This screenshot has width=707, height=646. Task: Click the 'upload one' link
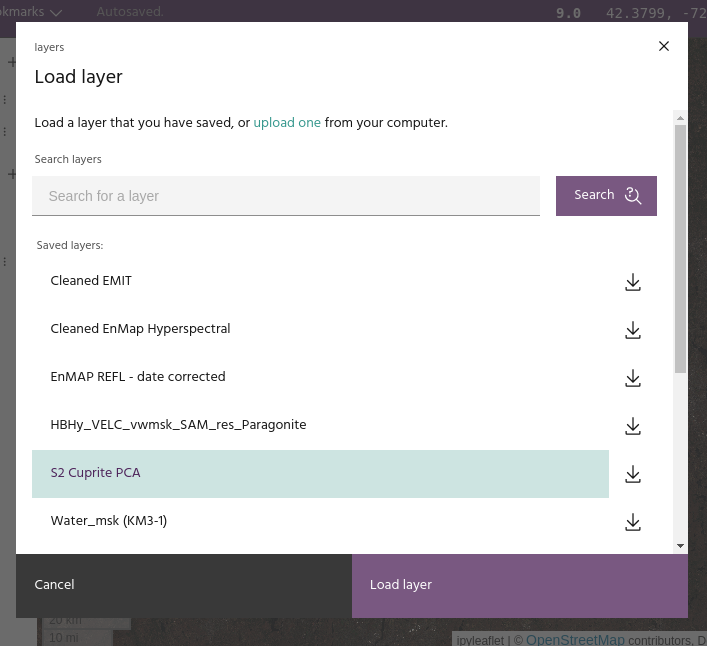(x=287, y=123)
